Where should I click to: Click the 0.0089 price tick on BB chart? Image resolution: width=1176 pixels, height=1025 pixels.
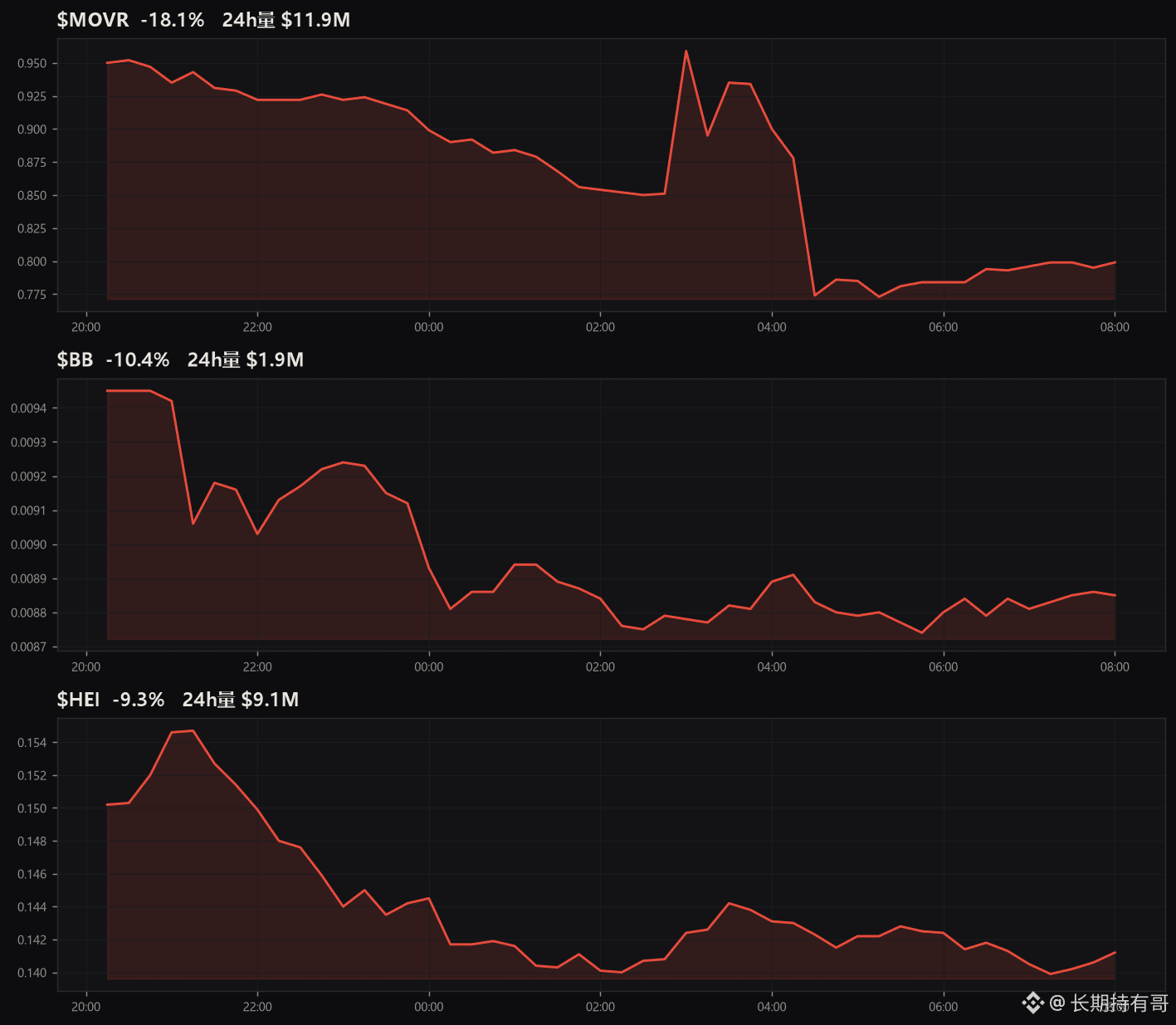pos(29,578)
